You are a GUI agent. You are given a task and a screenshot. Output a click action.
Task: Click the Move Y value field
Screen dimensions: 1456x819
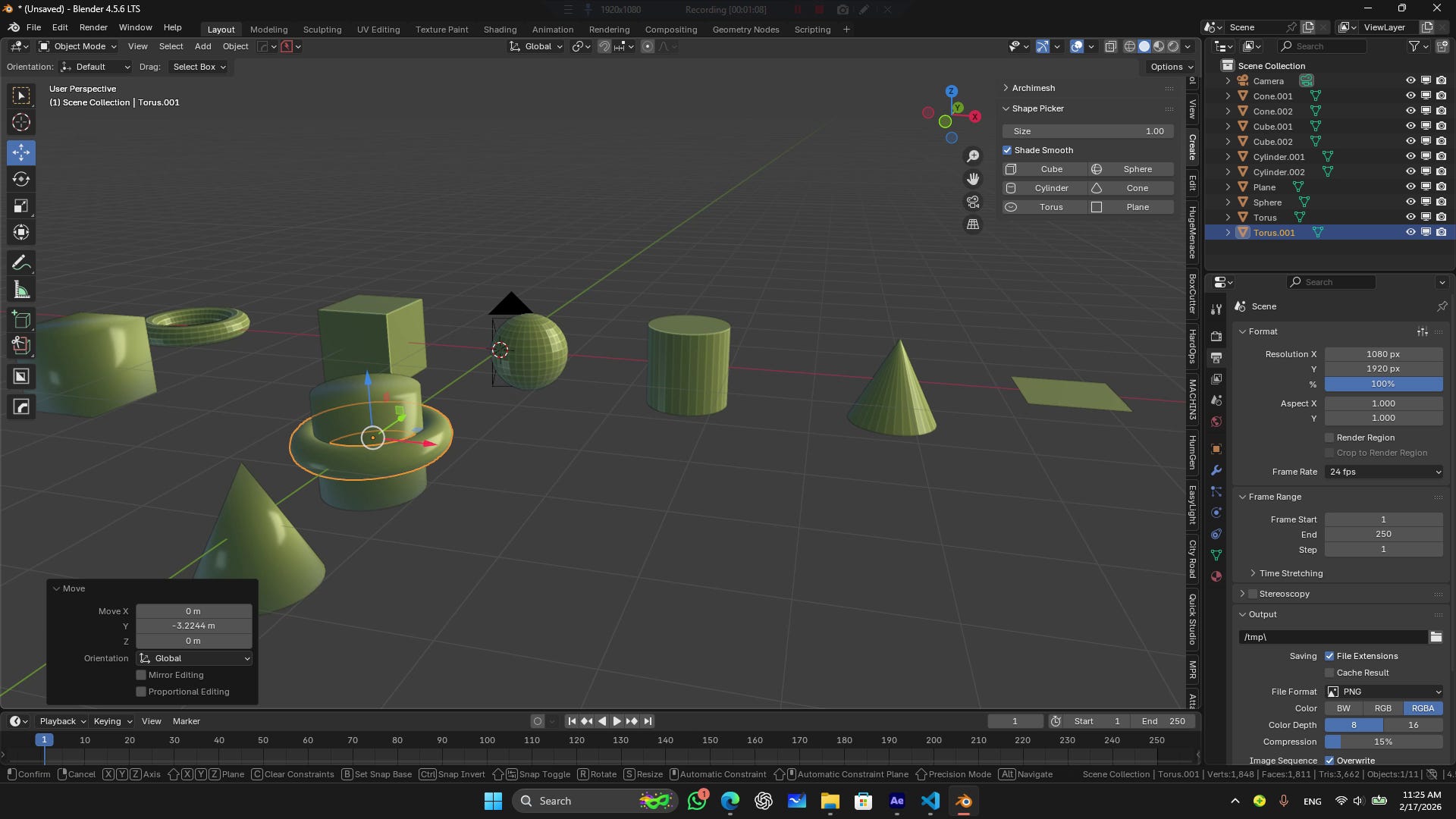(193, 626)
